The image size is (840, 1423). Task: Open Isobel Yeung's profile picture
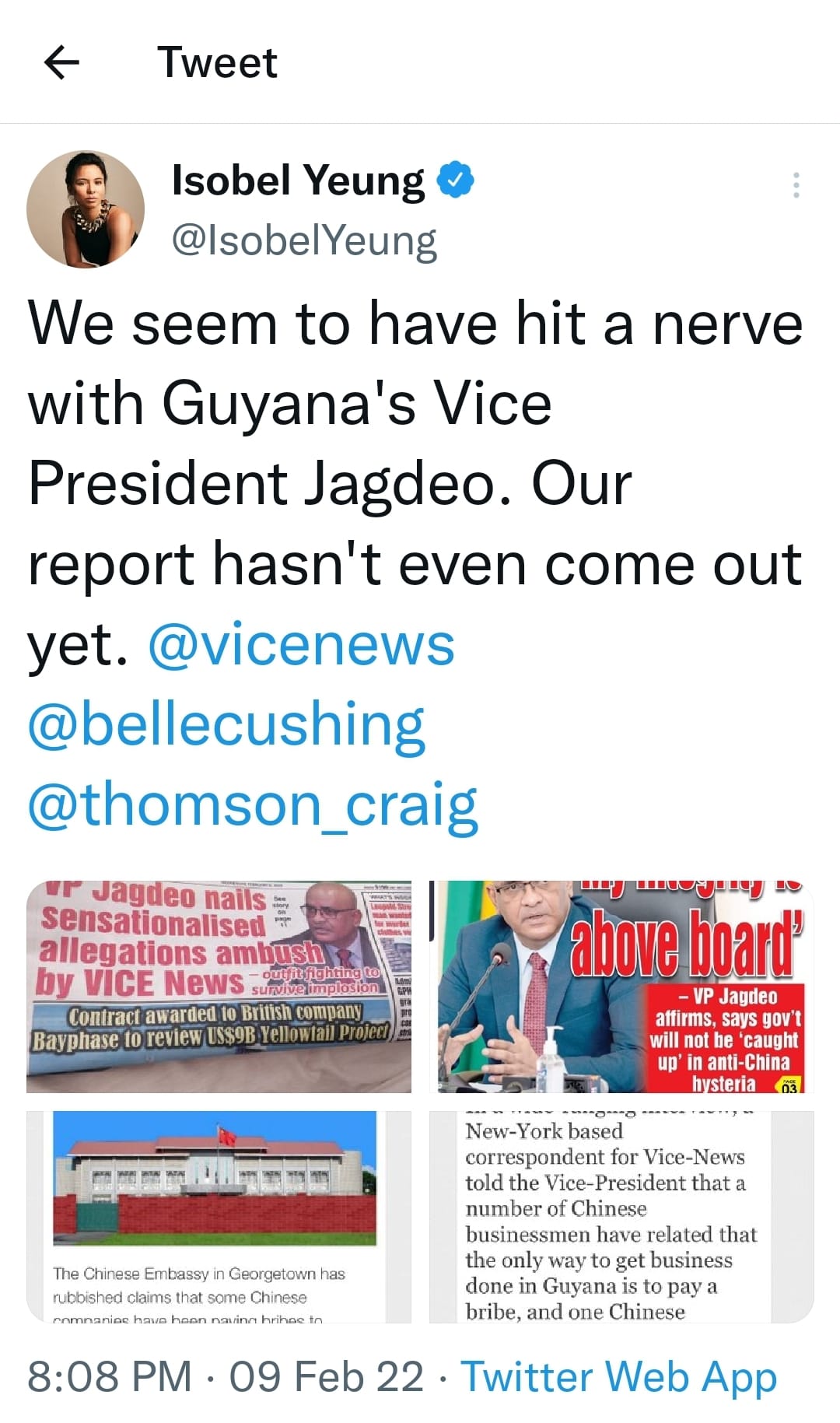pyautogui.click(x=86, y=209)
